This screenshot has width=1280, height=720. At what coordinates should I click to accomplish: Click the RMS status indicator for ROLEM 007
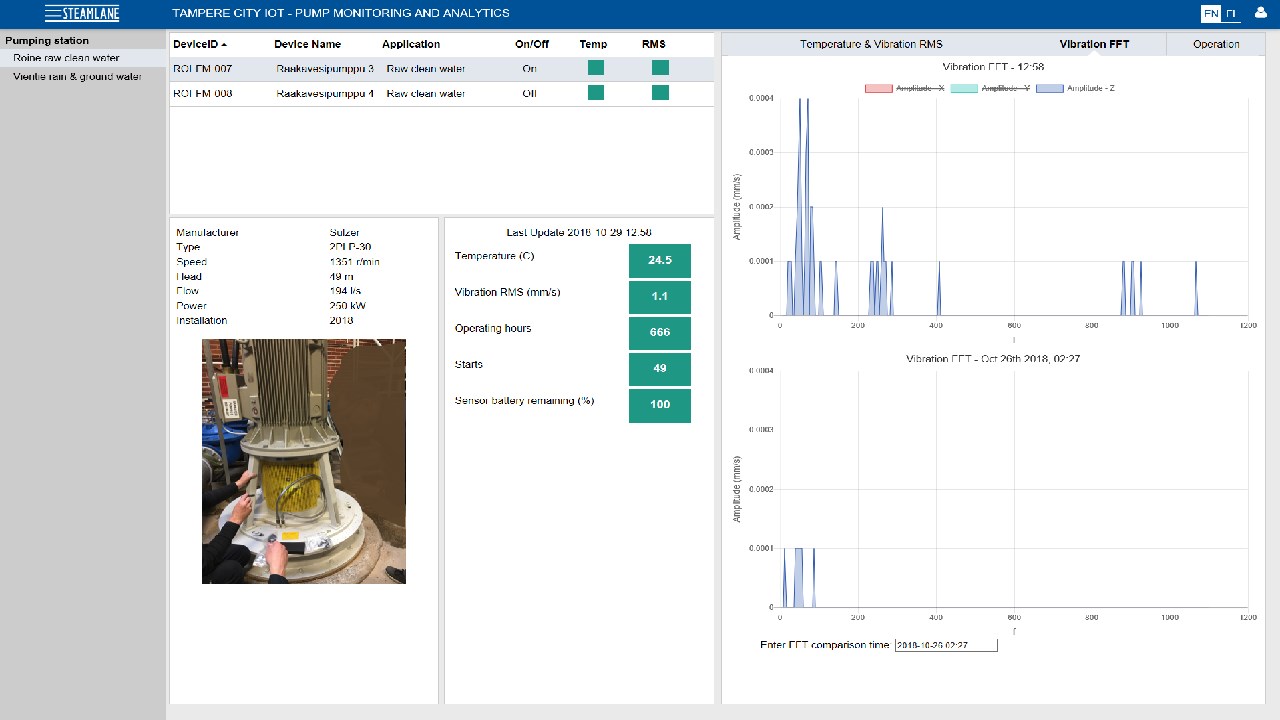660,68
